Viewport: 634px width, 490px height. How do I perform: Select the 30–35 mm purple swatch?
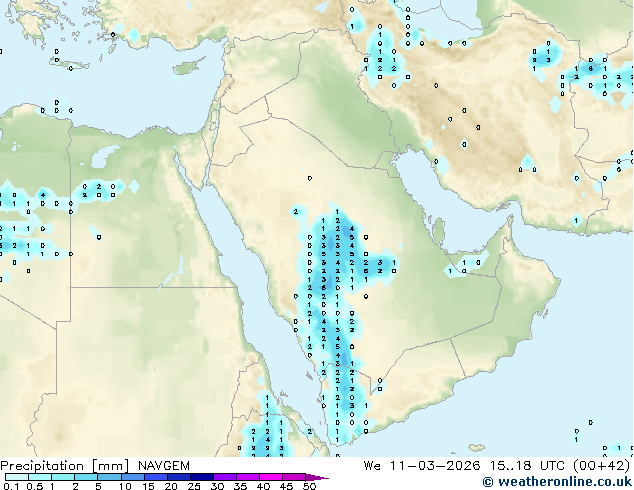(x=224, y=477)
